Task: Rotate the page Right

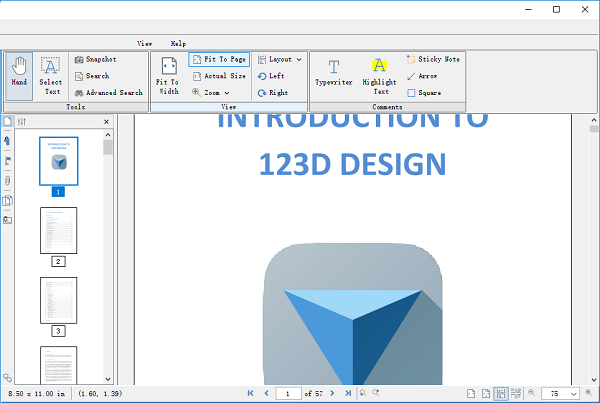Action: tap(272, 93)
